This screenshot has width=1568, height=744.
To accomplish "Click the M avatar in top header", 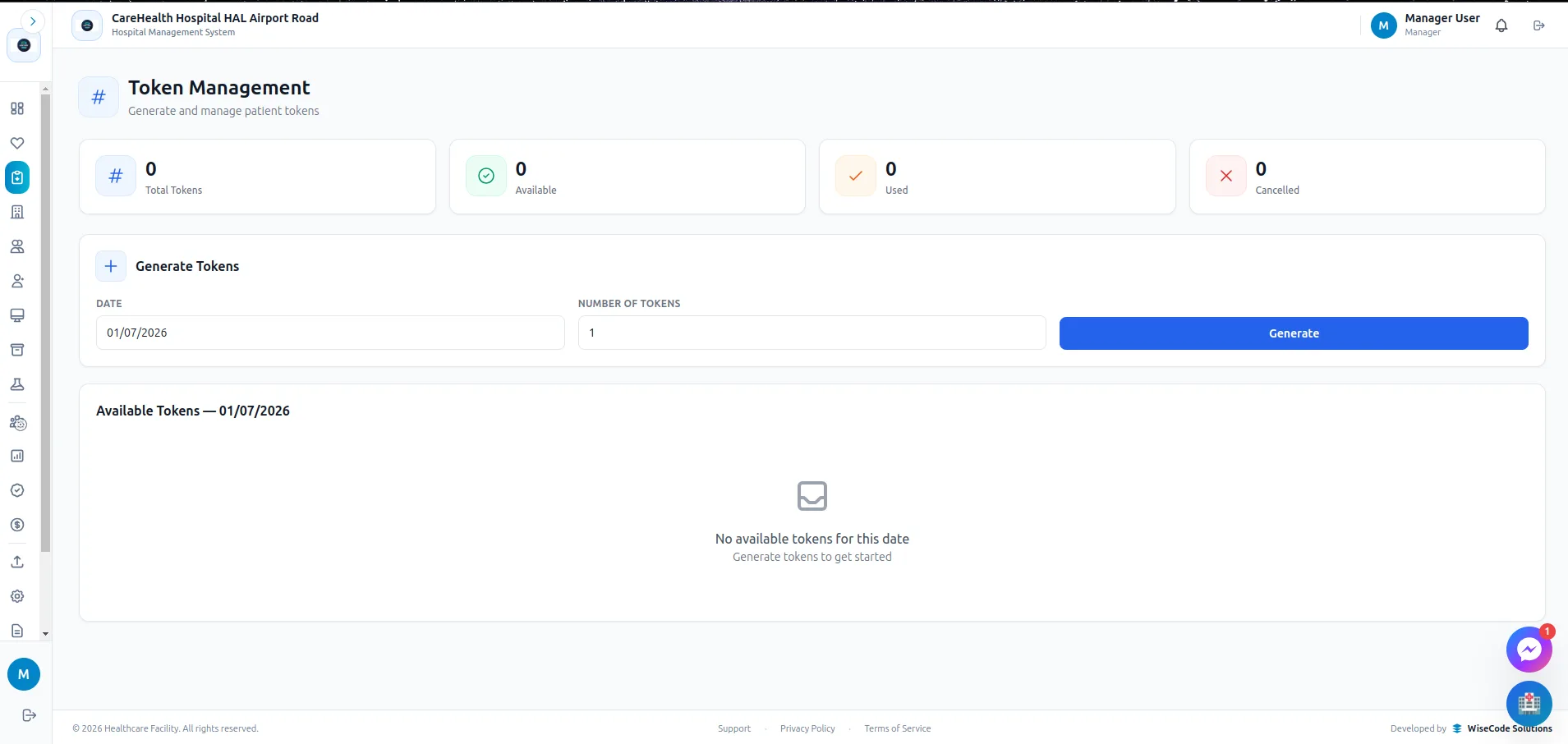I will [1384, 25].
